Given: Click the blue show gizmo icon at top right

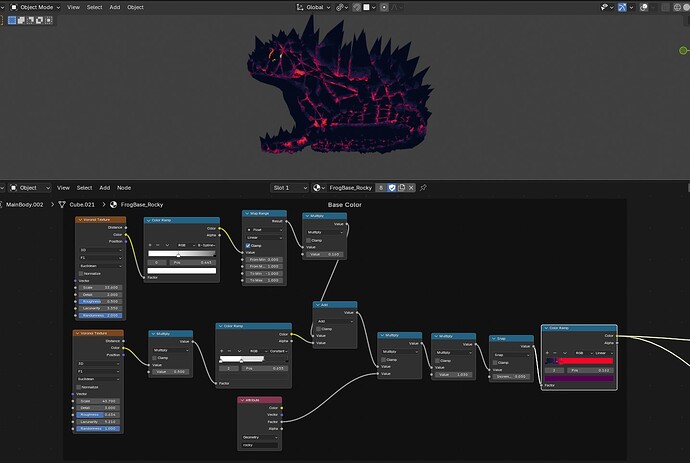Looking at the screenshot, I should point(622,7).
